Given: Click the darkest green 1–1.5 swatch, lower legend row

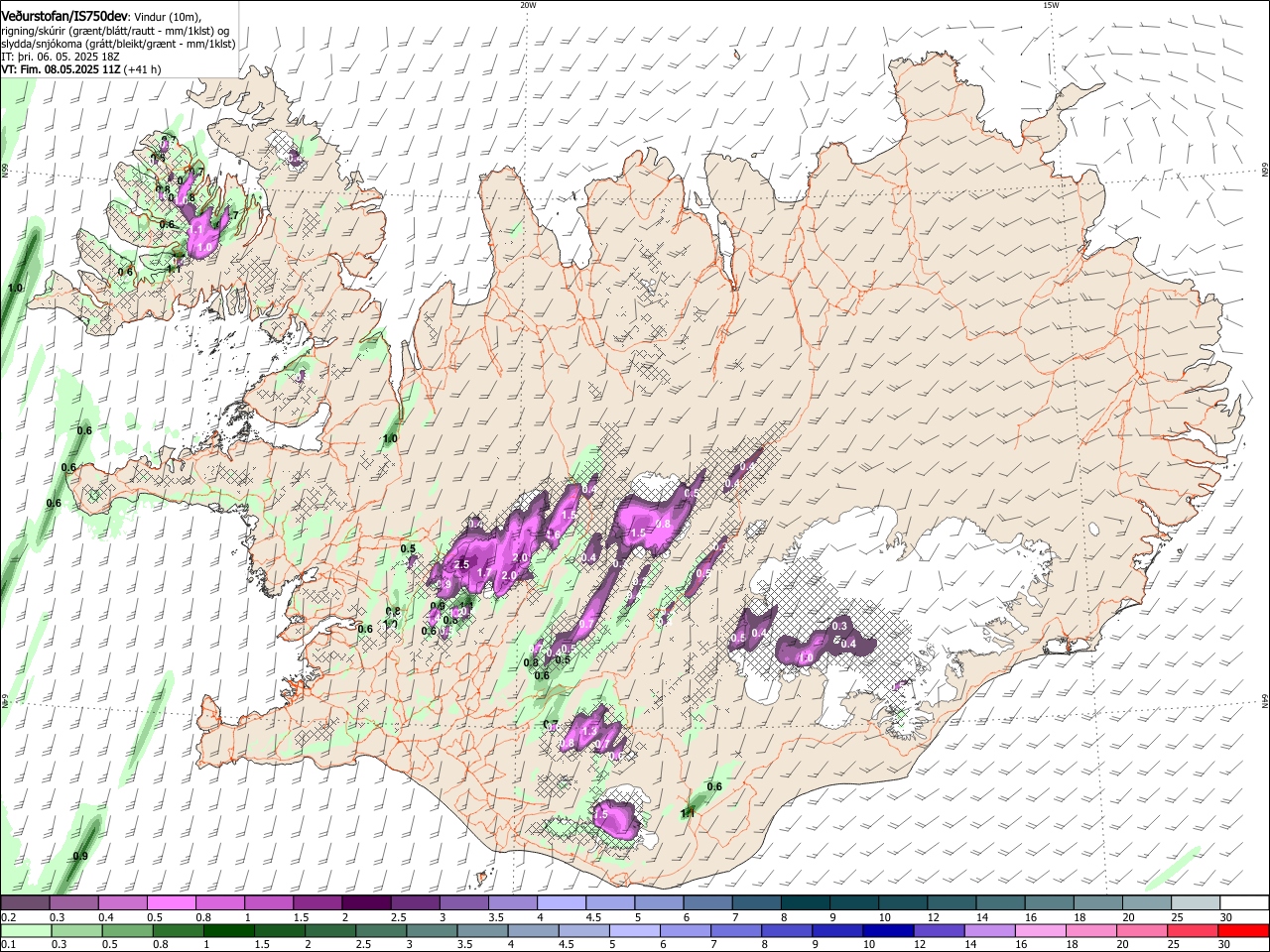Looking at the screenshot, I should 229,930.
